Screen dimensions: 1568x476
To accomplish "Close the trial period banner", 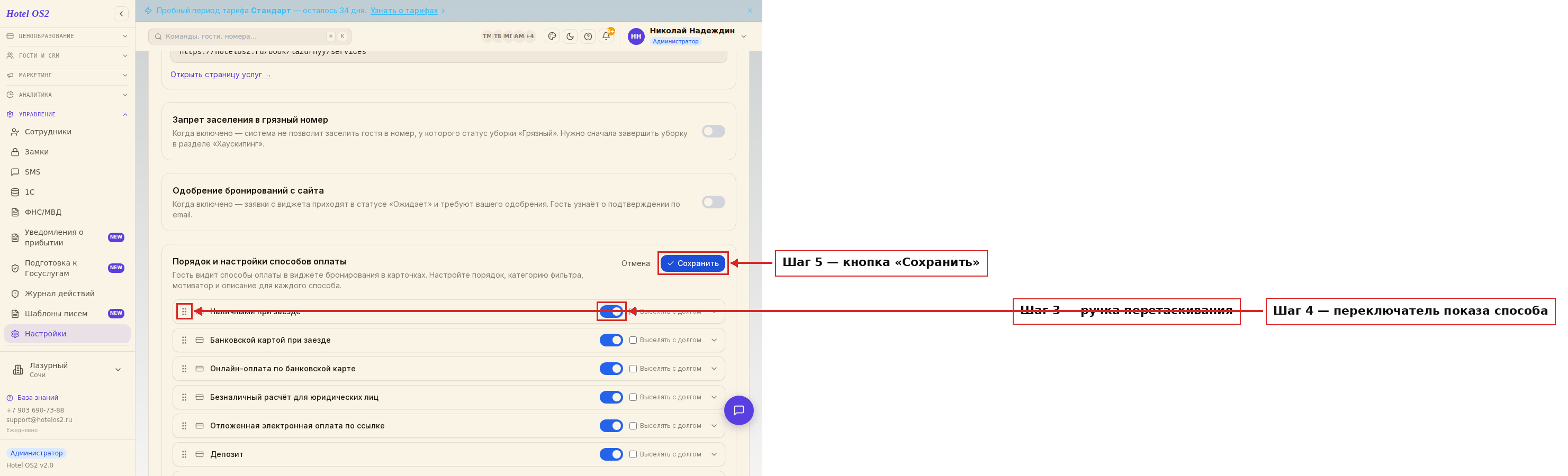I will point(750,11).
